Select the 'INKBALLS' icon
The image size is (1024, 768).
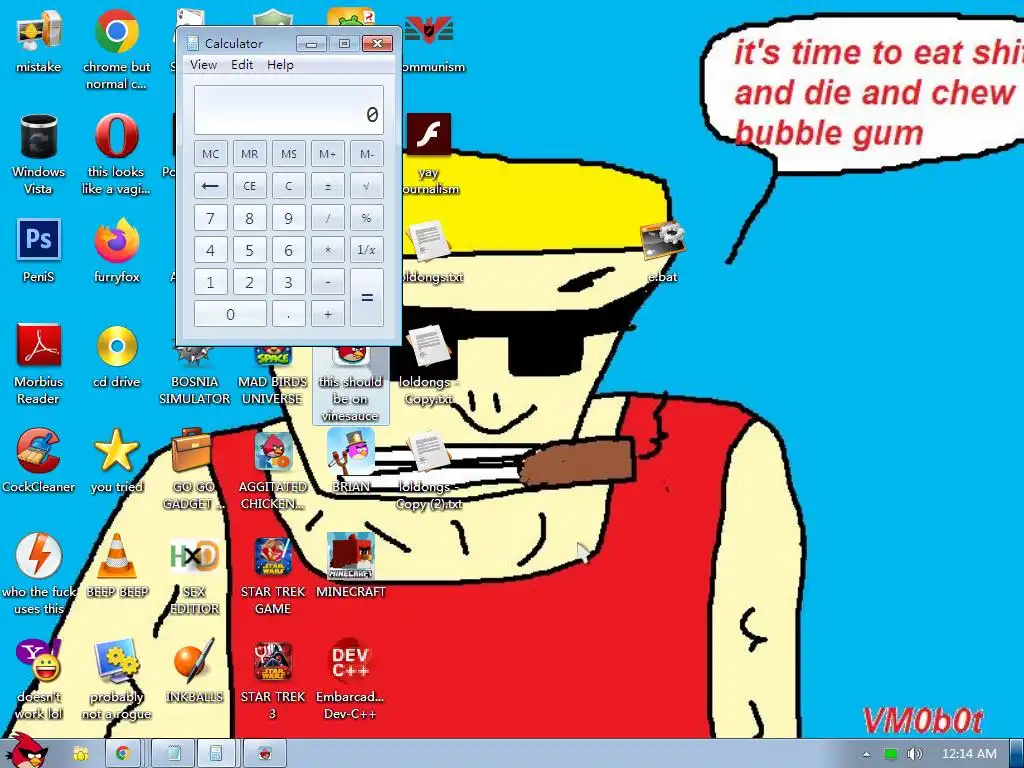tap(195, 671)
